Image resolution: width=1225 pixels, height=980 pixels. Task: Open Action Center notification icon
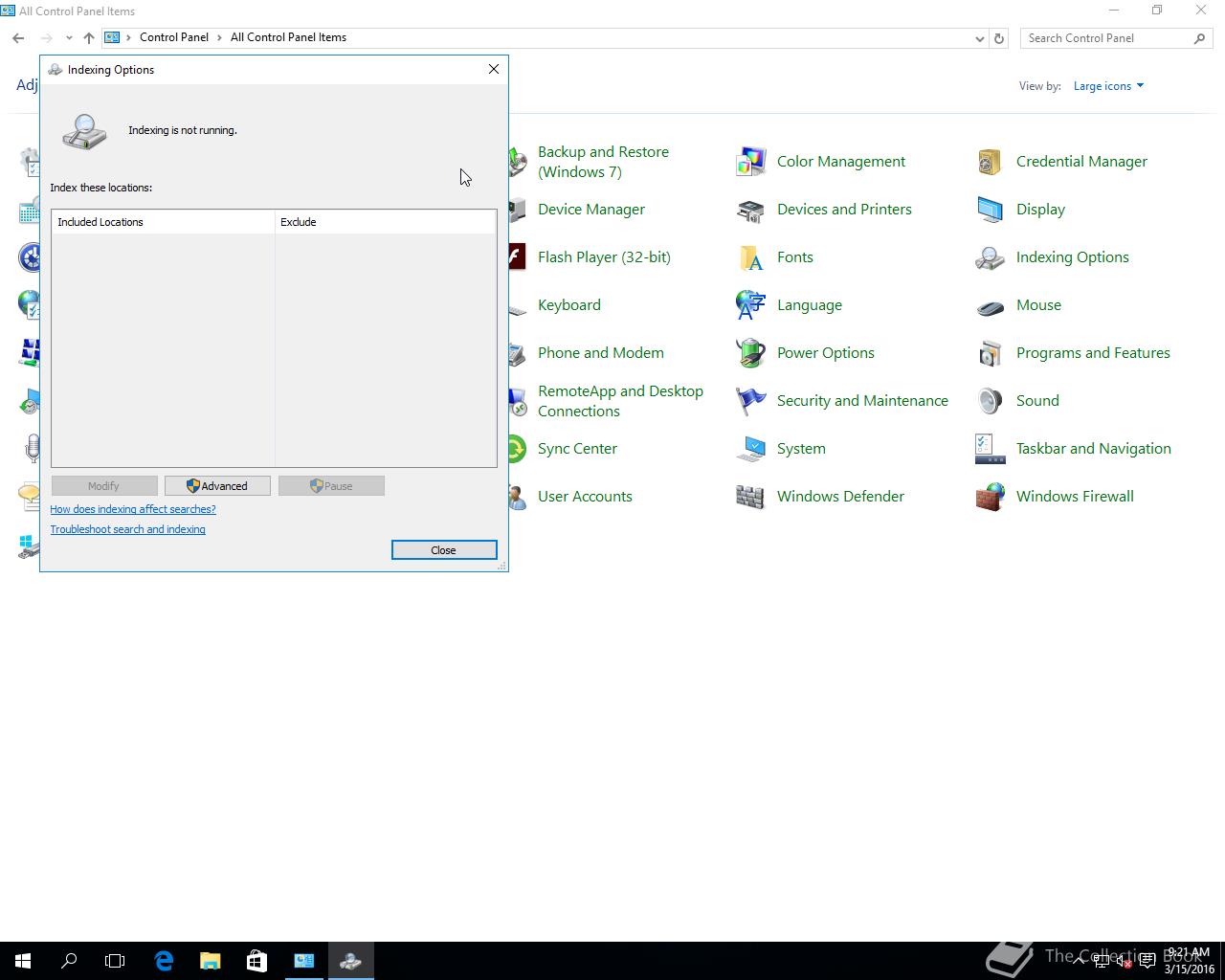click(x=1147, y=962)
